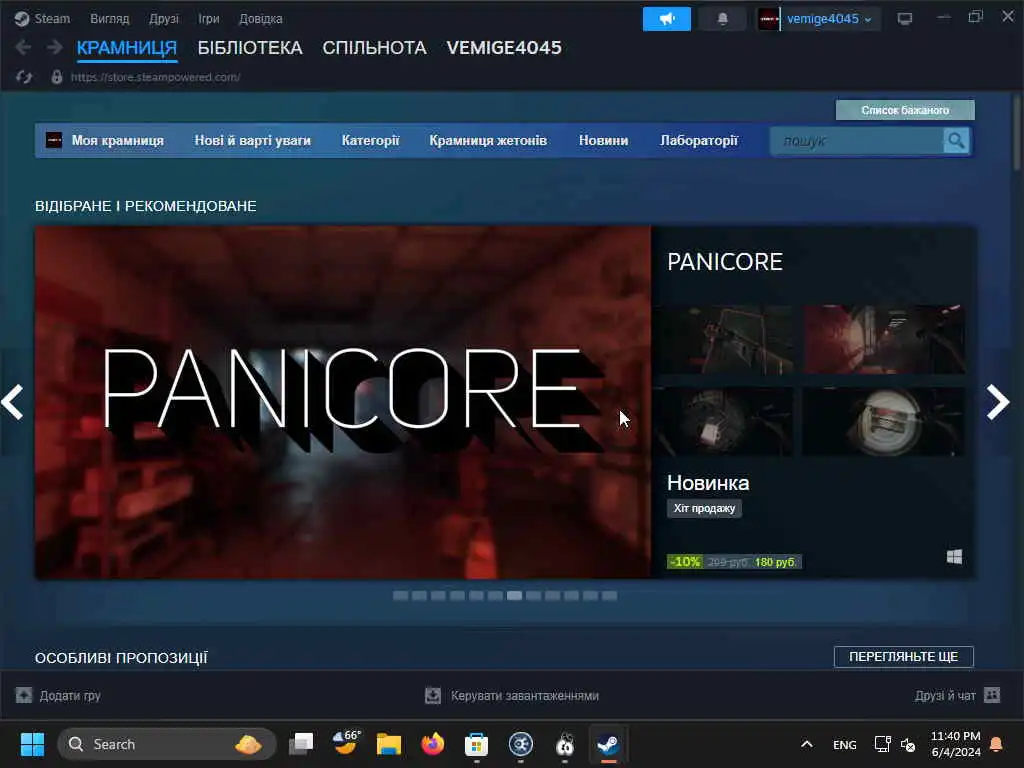Jump to the last carousel slide

(609, 596)
